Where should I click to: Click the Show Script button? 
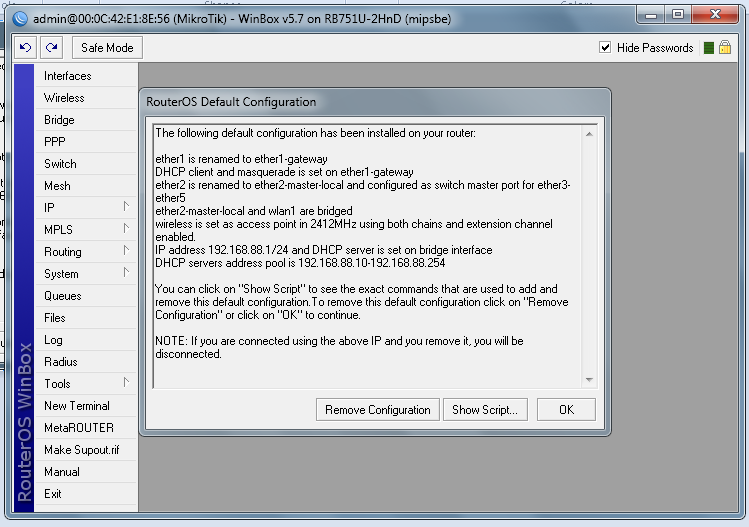click(485, 410)
